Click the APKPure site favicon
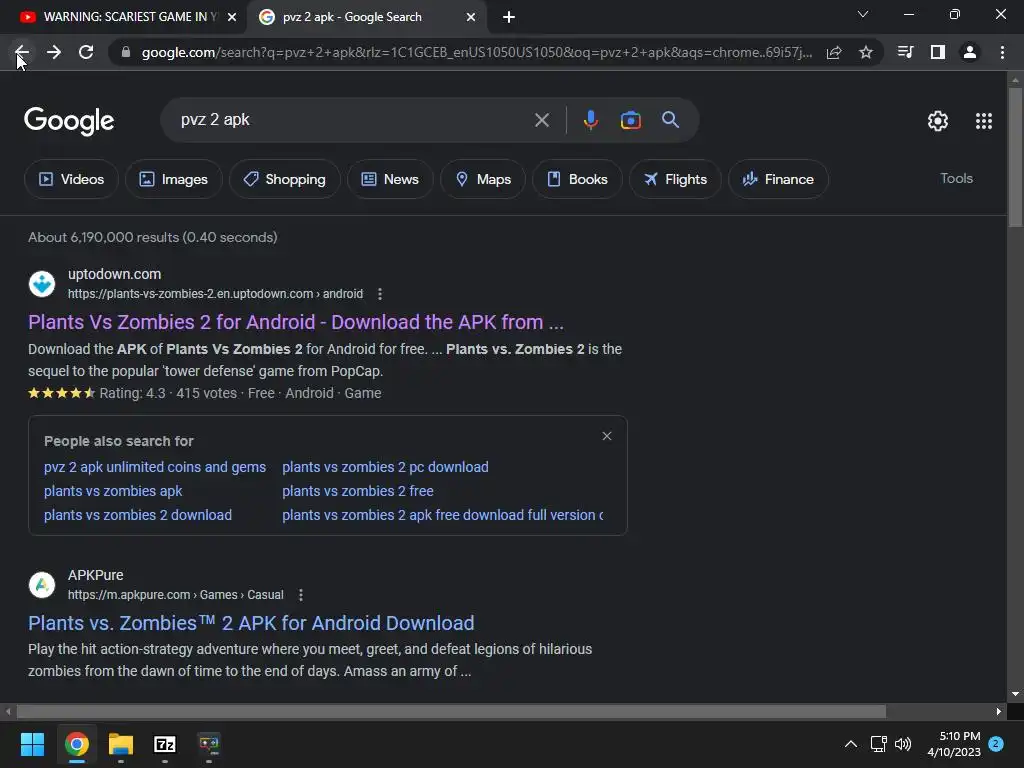Viewport: 1024px width, 768px height. pos(42,584)
